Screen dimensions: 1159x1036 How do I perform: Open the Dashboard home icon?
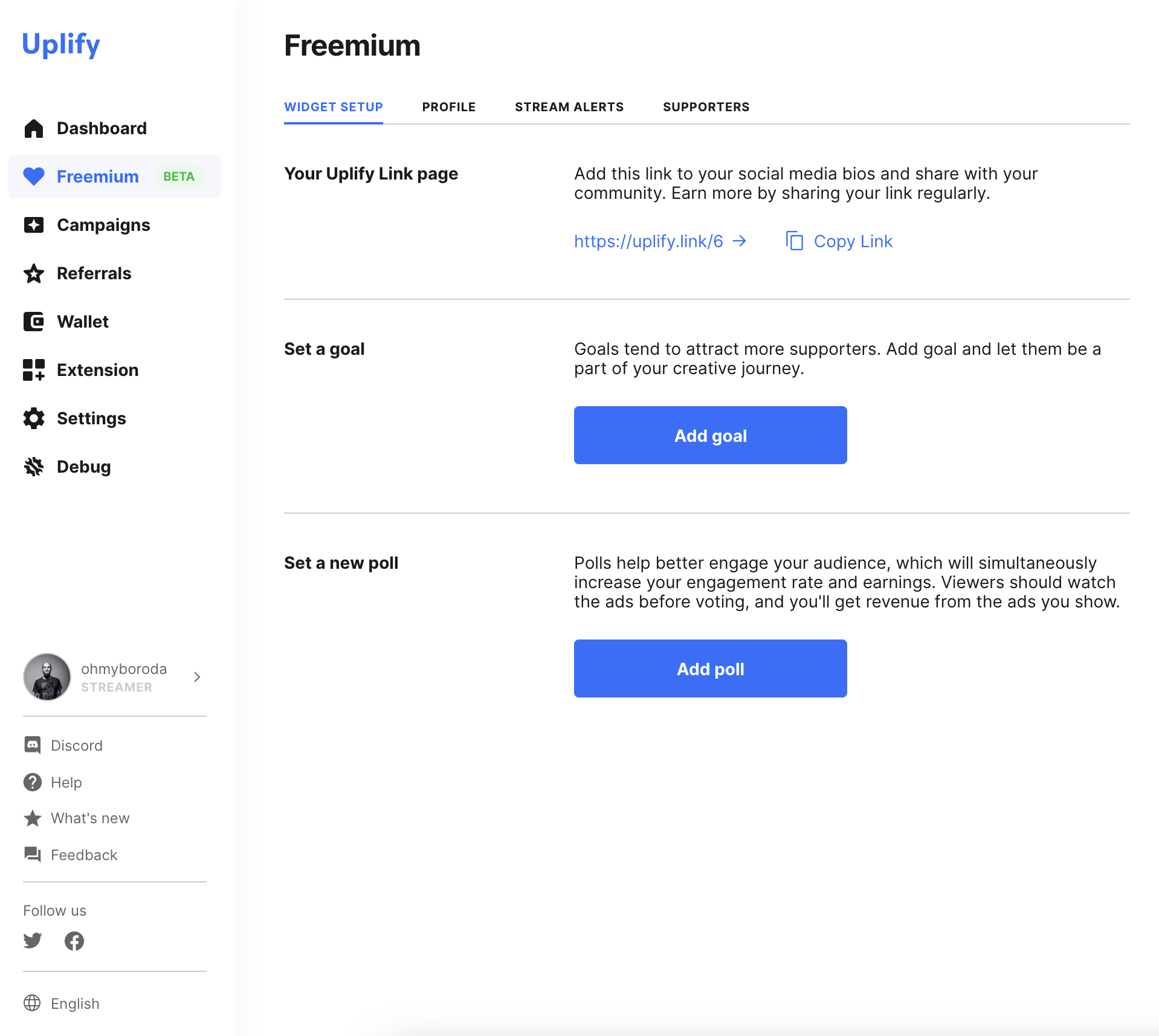[x=34, y=128]
